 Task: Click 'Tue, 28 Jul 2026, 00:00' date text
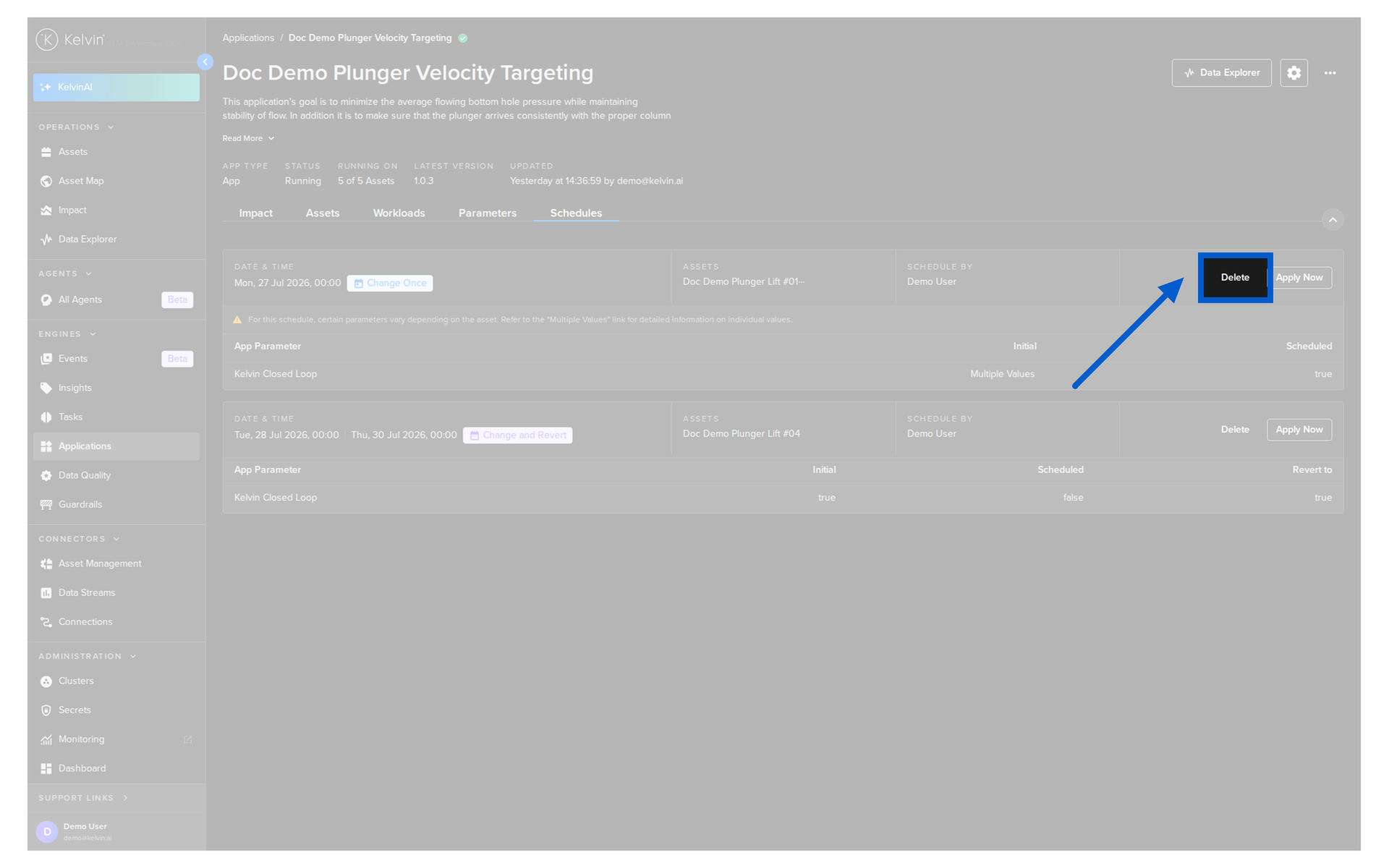(286, 435)
